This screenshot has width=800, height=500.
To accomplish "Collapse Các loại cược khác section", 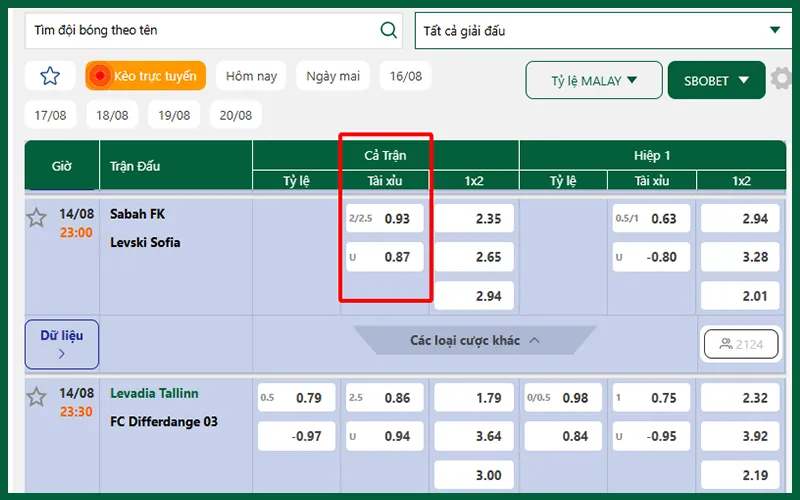I will 474,340.
